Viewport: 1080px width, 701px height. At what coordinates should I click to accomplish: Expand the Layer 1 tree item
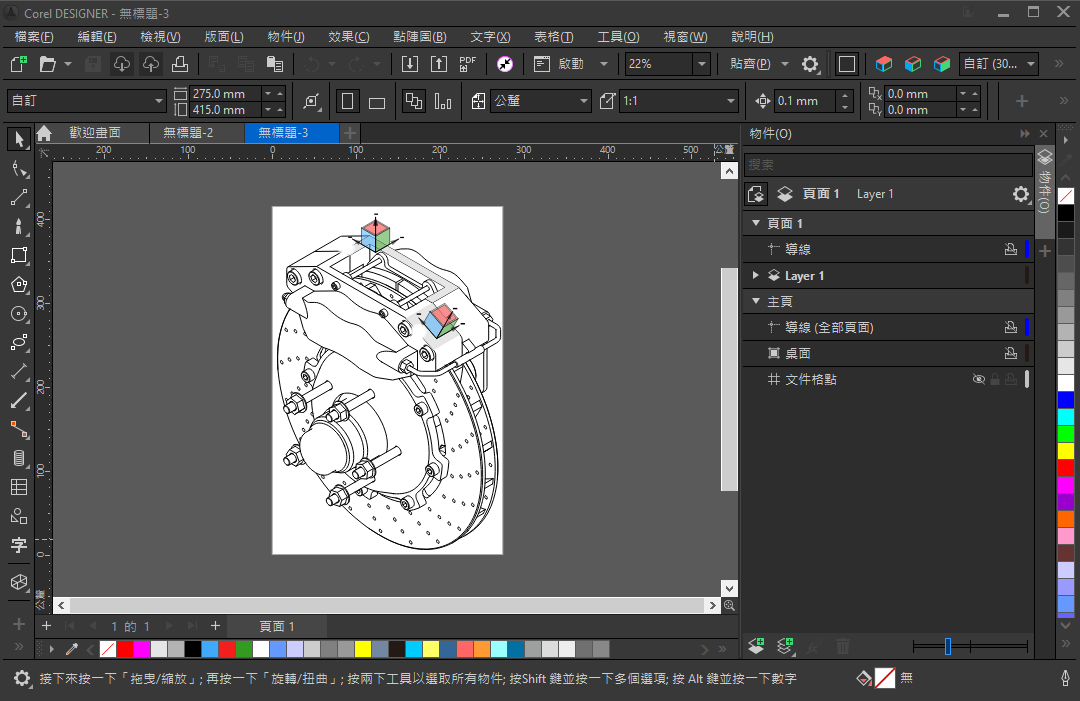pos(756,276)
